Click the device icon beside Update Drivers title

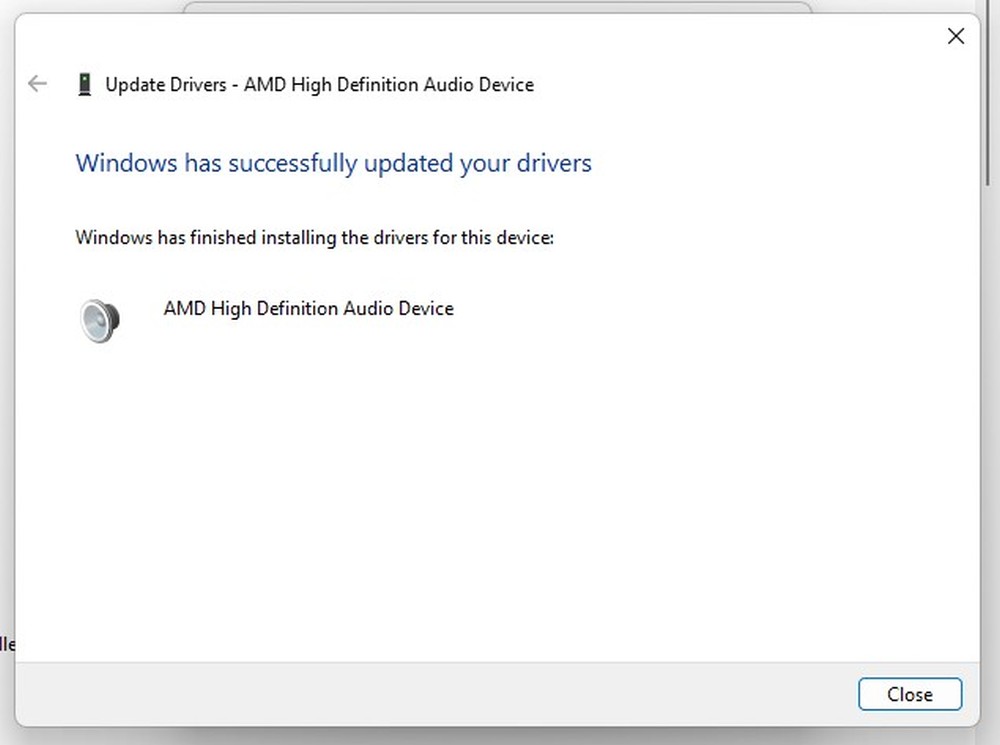pyautogui.click(x=84, y=84)
